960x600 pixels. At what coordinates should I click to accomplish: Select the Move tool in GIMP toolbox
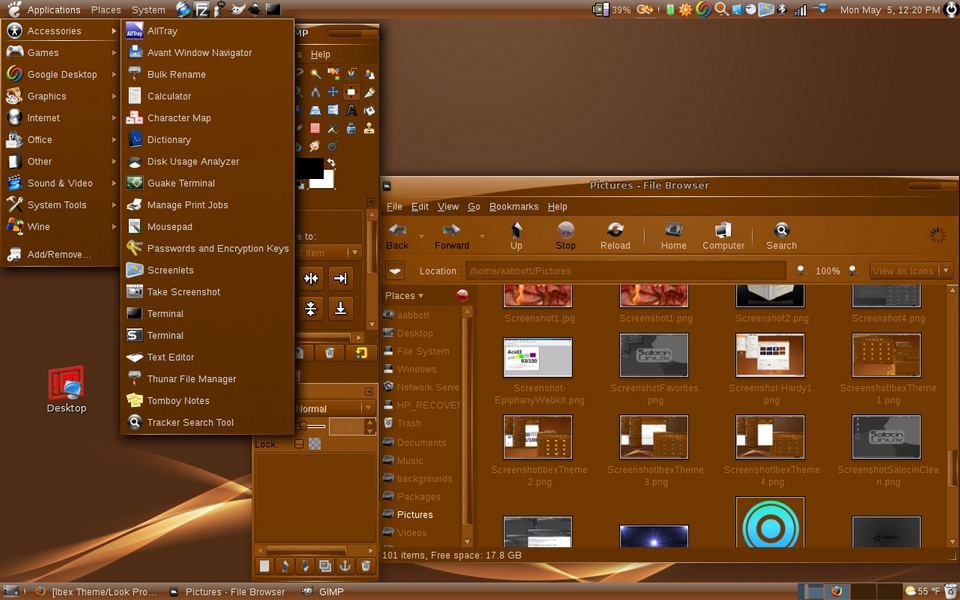pyautogui.click(x=333, y=92)
